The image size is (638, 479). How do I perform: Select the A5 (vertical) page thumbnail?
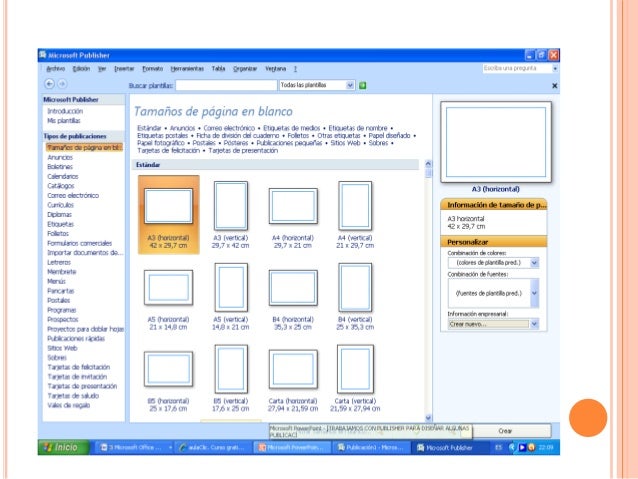click(x=231, y=287)
